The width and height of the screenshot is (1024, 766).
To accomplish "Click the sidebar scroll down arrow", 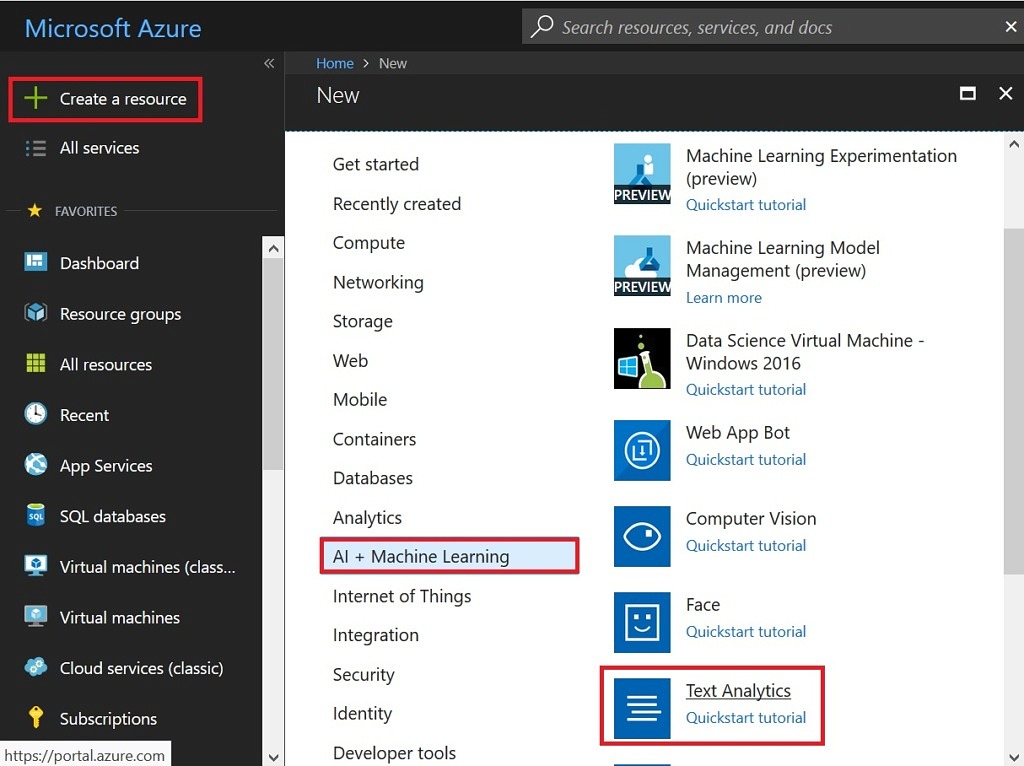I will pos(274,758).
